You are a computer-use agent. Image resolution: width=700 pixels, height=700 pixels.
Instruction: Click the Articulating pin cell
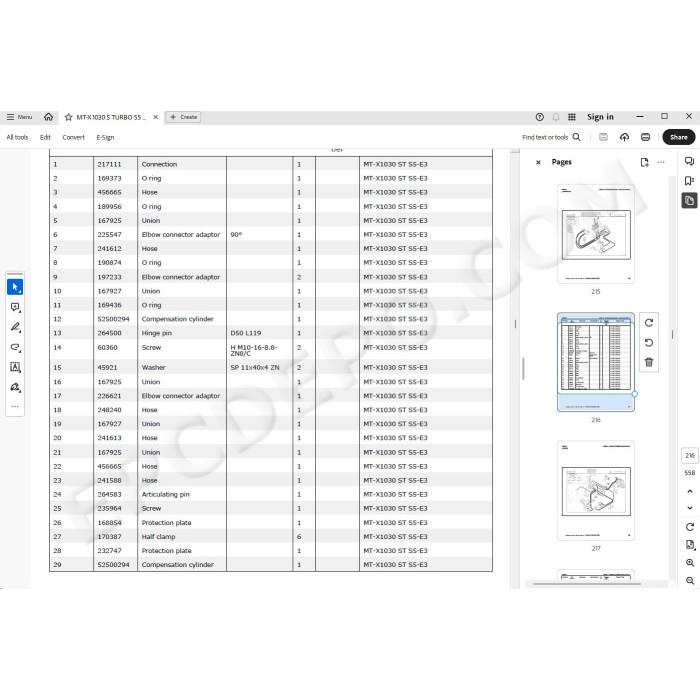(166, 494)
